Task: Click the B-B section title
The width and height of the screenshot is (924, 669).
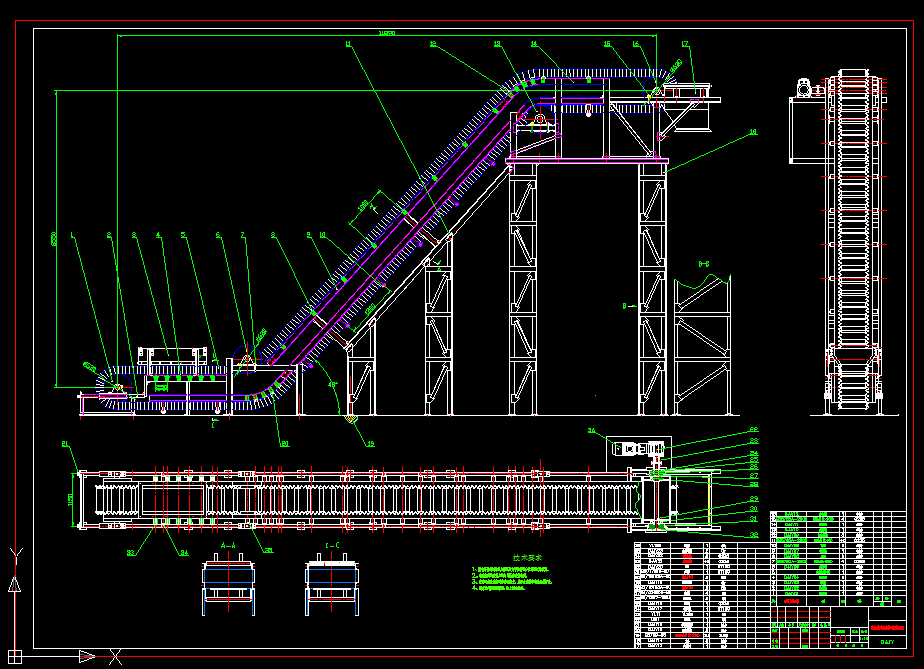Action: point(704,265)
